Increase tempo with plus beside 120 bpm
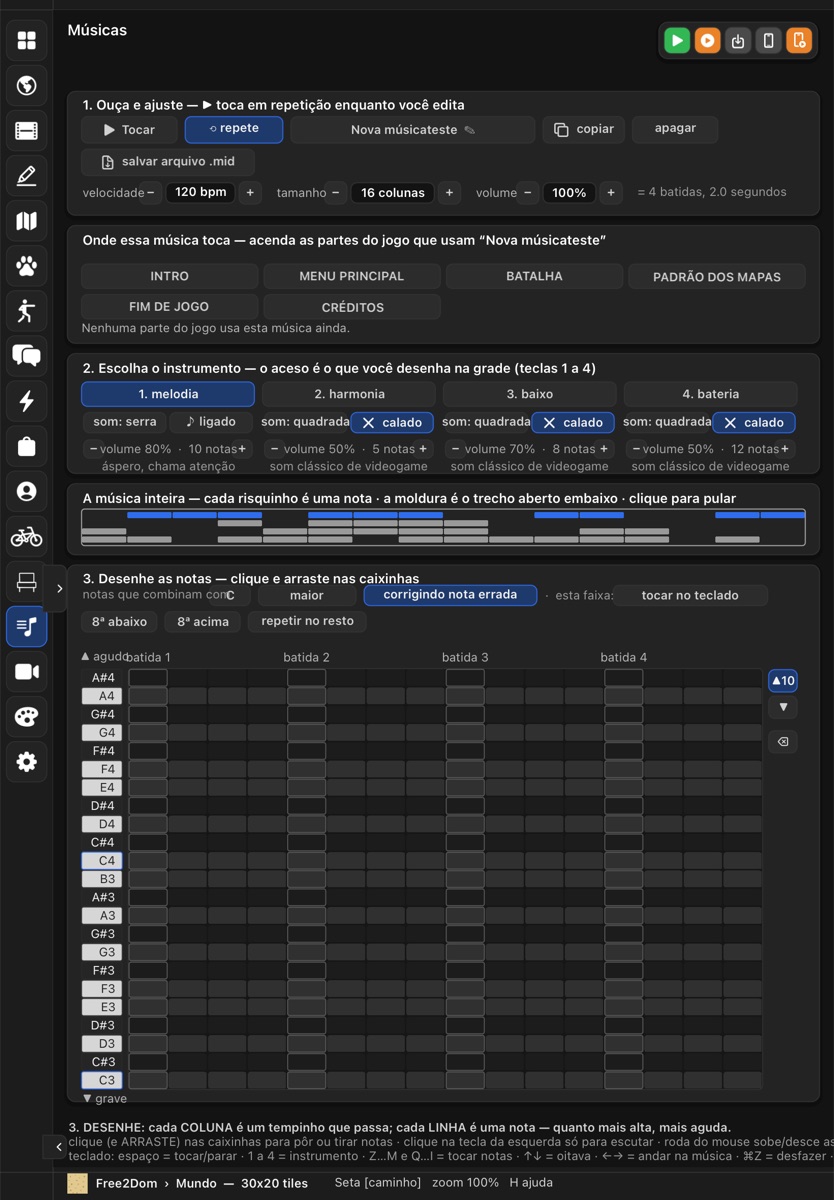The height and width of the screenshot is (1200, 834). (x=250, y=192)
